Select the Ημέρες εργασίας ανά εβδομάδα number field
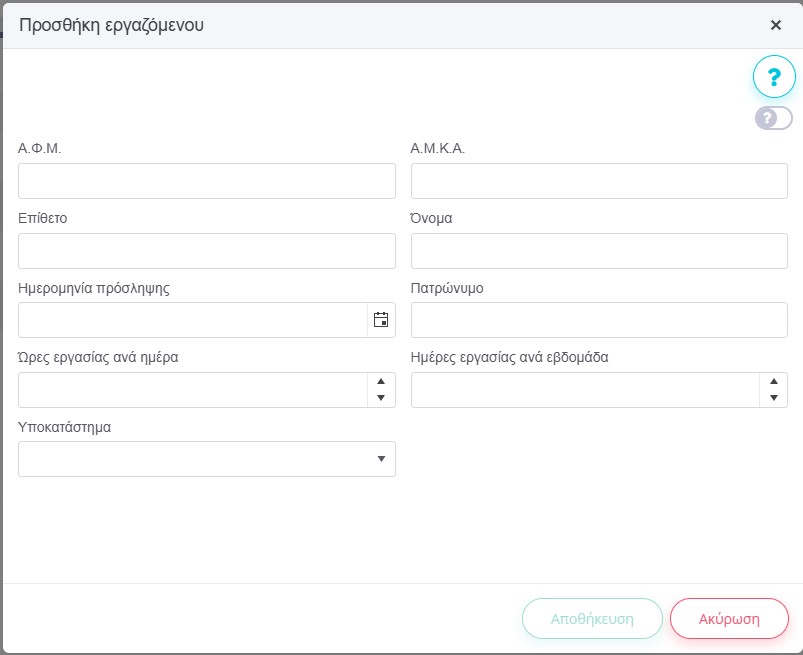The width and height of the screenshot is (803, 655). 585,390
